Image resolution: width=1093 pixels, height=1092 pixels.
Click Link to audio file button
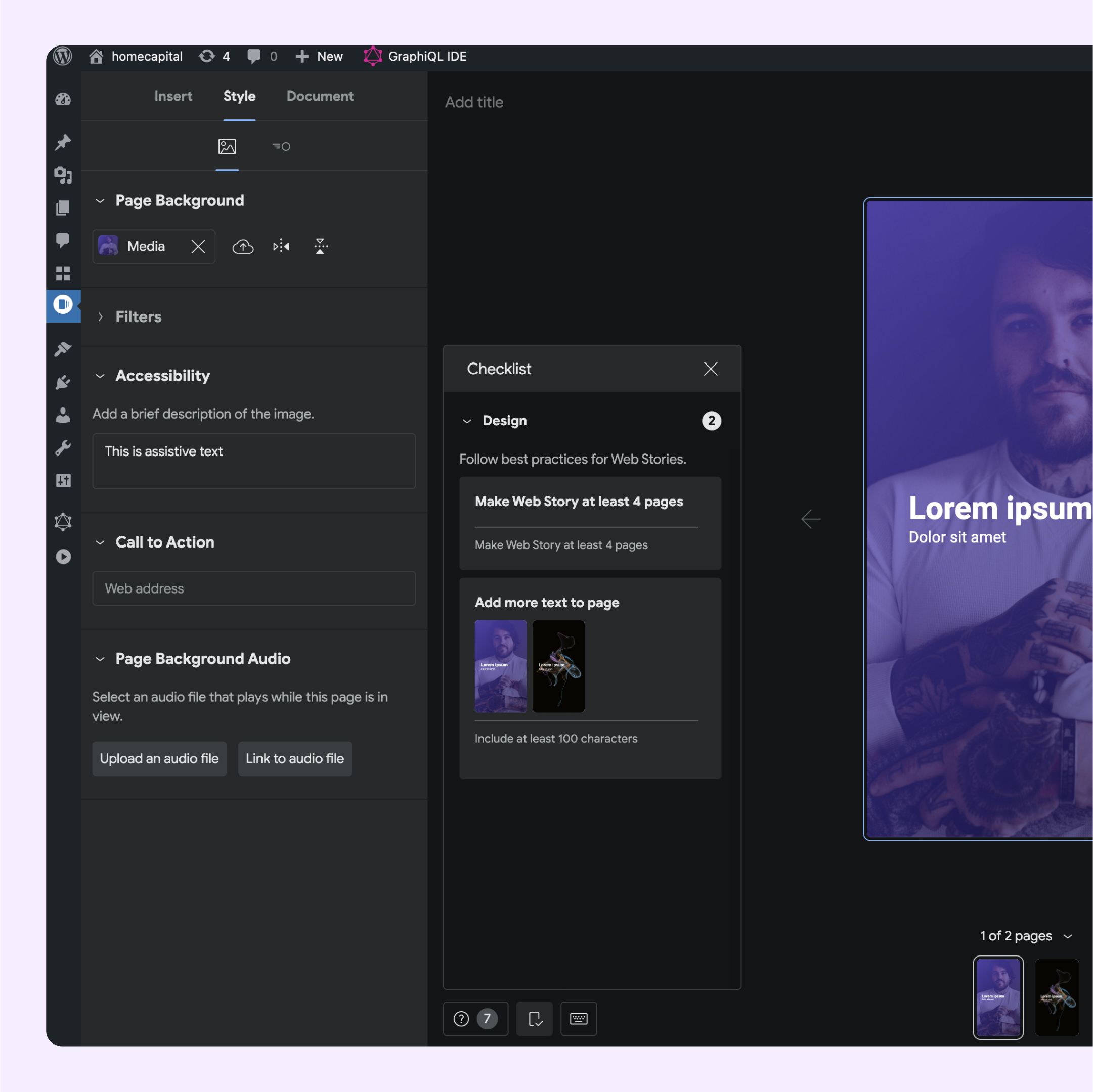tap(294, 758)
